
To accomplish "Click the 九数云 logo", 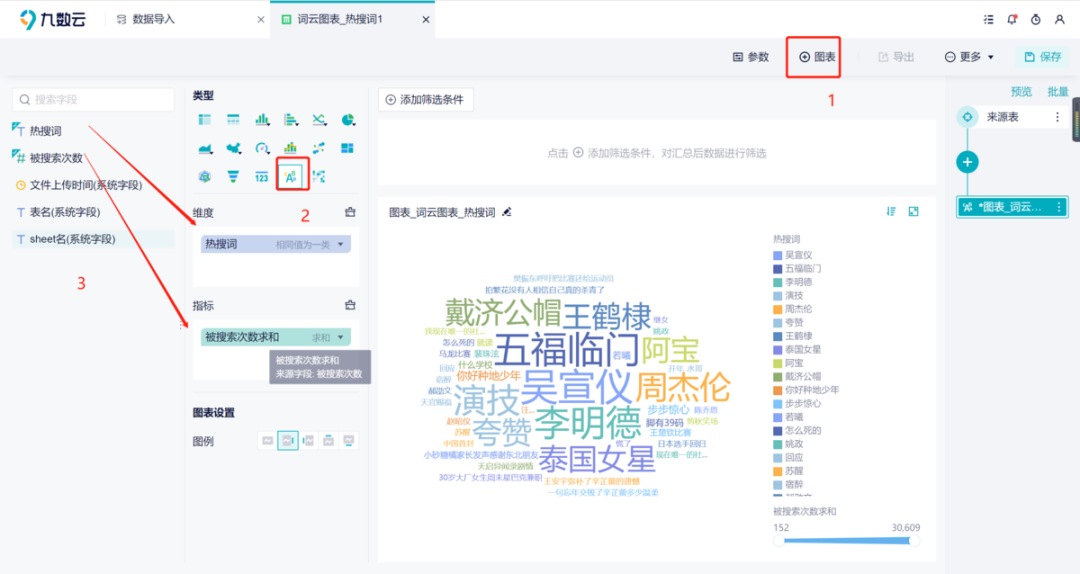I will coord(52,19).
